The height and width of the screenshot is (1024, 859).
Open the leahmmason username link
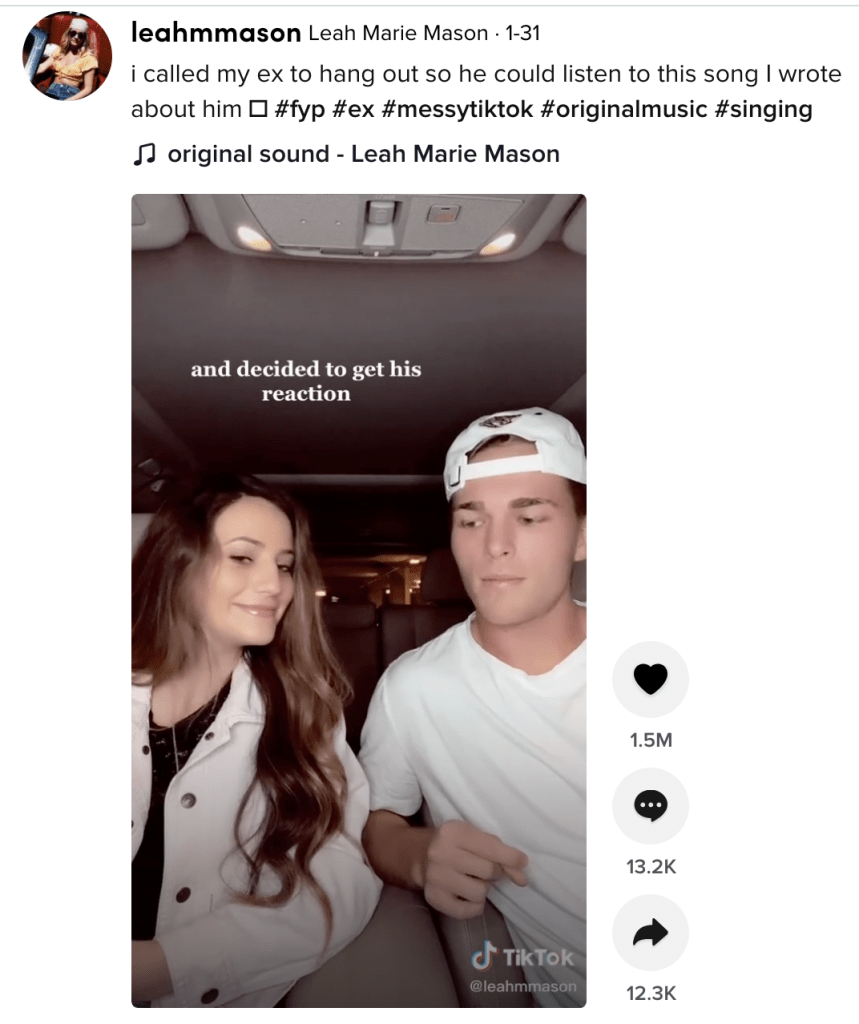click(216, 33)
